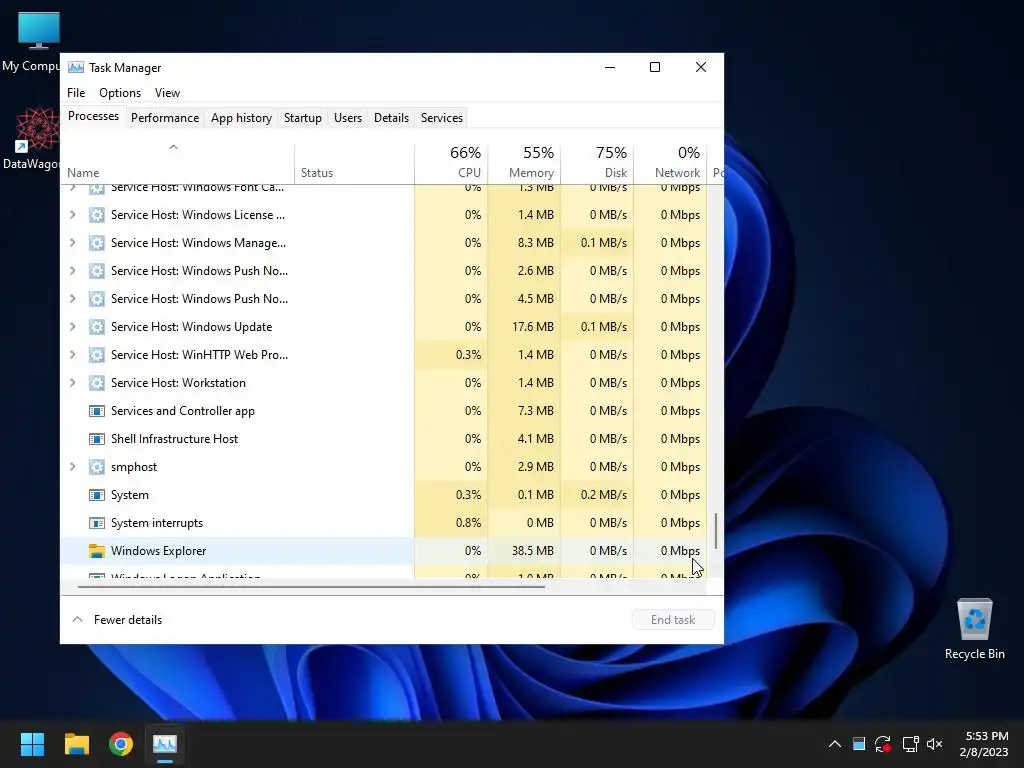Sort processes by Disk column
Viewport: 1024px width, 768px height.
click(597, 162)
